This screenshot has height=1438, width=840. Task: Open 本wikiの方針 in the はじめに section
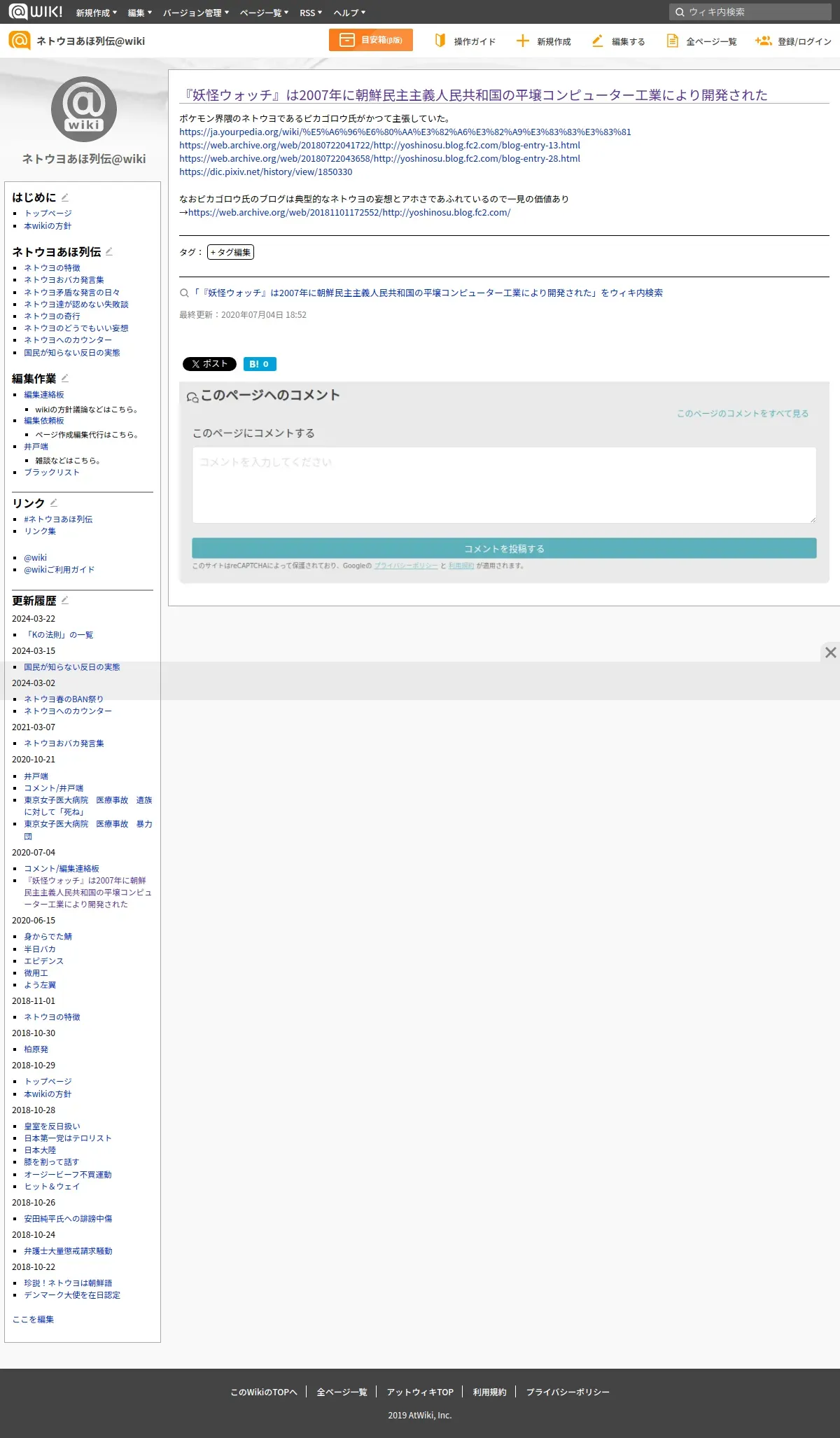(x=48, y=225)
